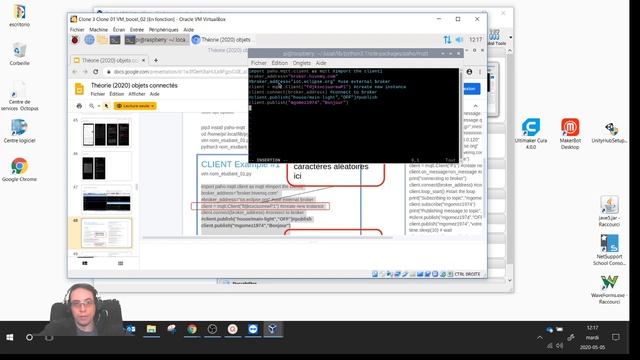Open Centre logiciel desktop icon
The width and height of the screenshot is (640, 360).
pos(19,131)
